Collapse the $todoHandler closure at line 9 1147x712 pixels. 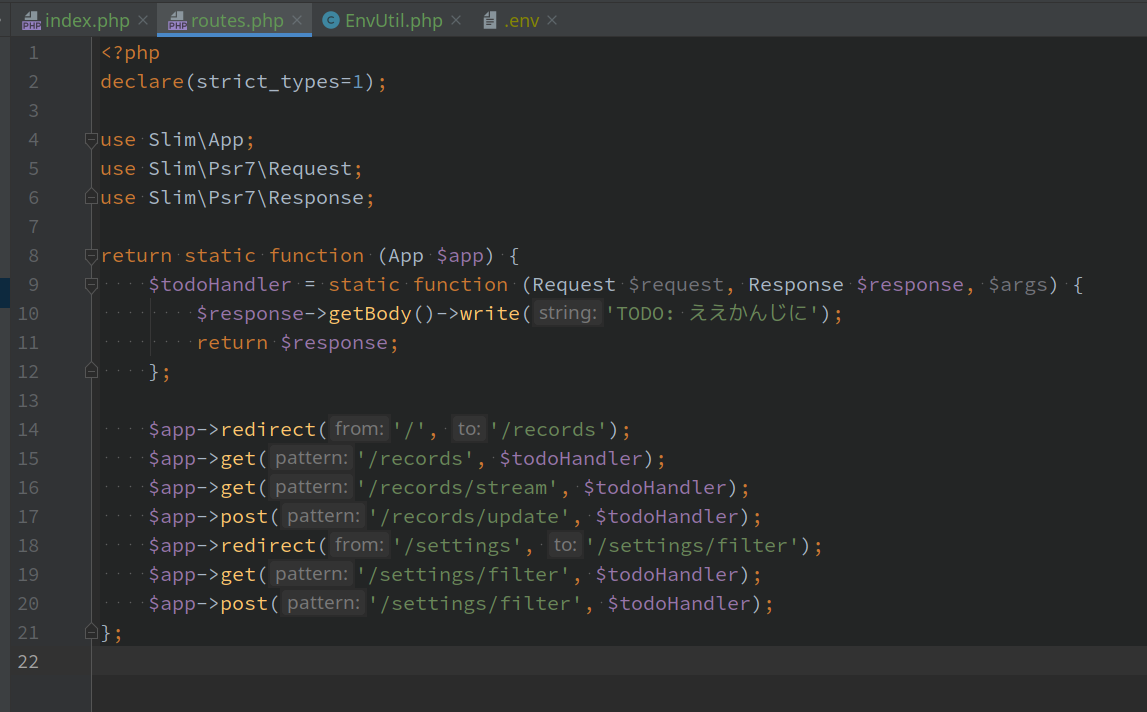(92, 285)
